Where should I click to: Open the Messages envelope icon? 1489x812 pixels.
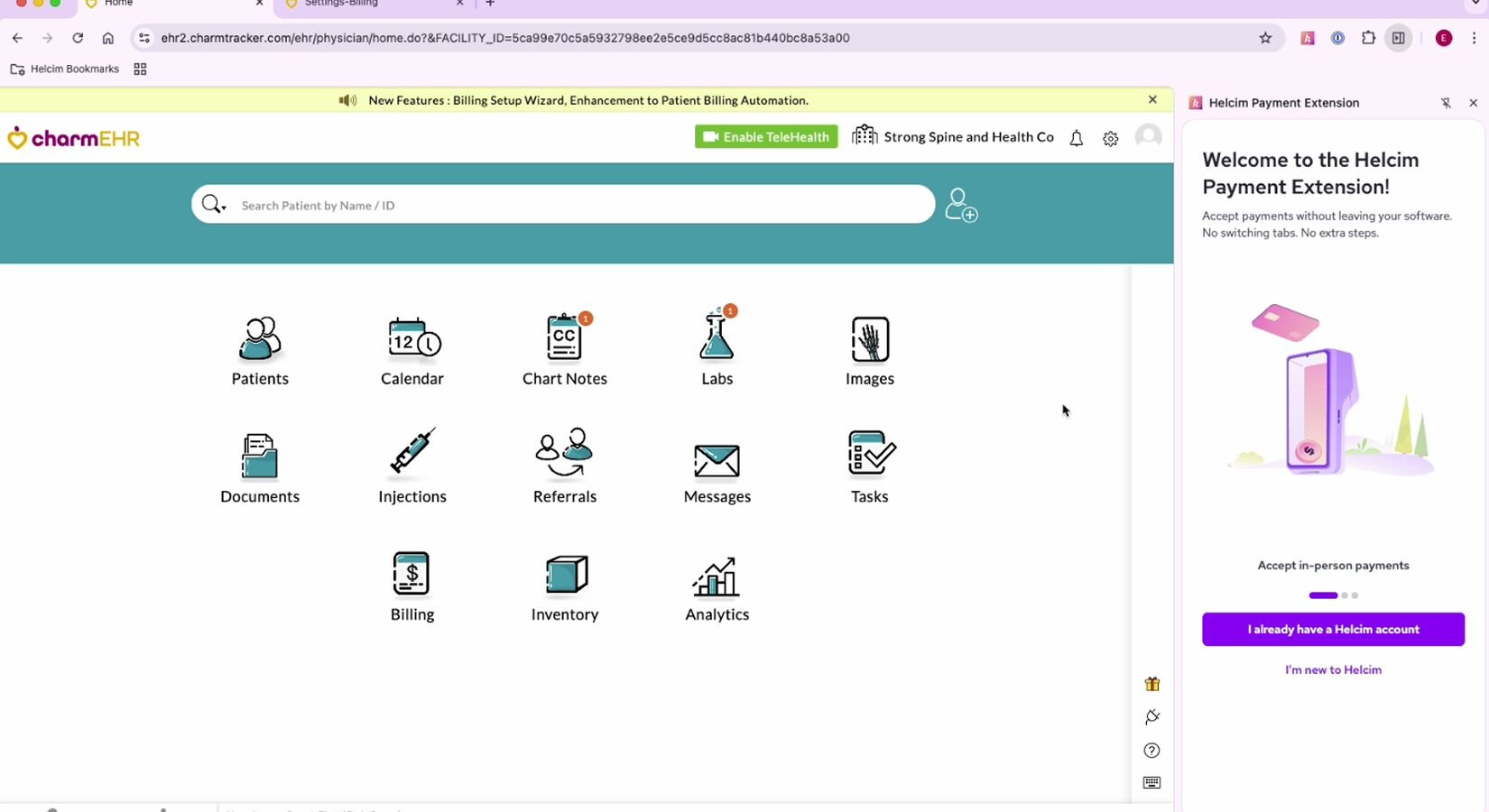(x=717, y=460)
